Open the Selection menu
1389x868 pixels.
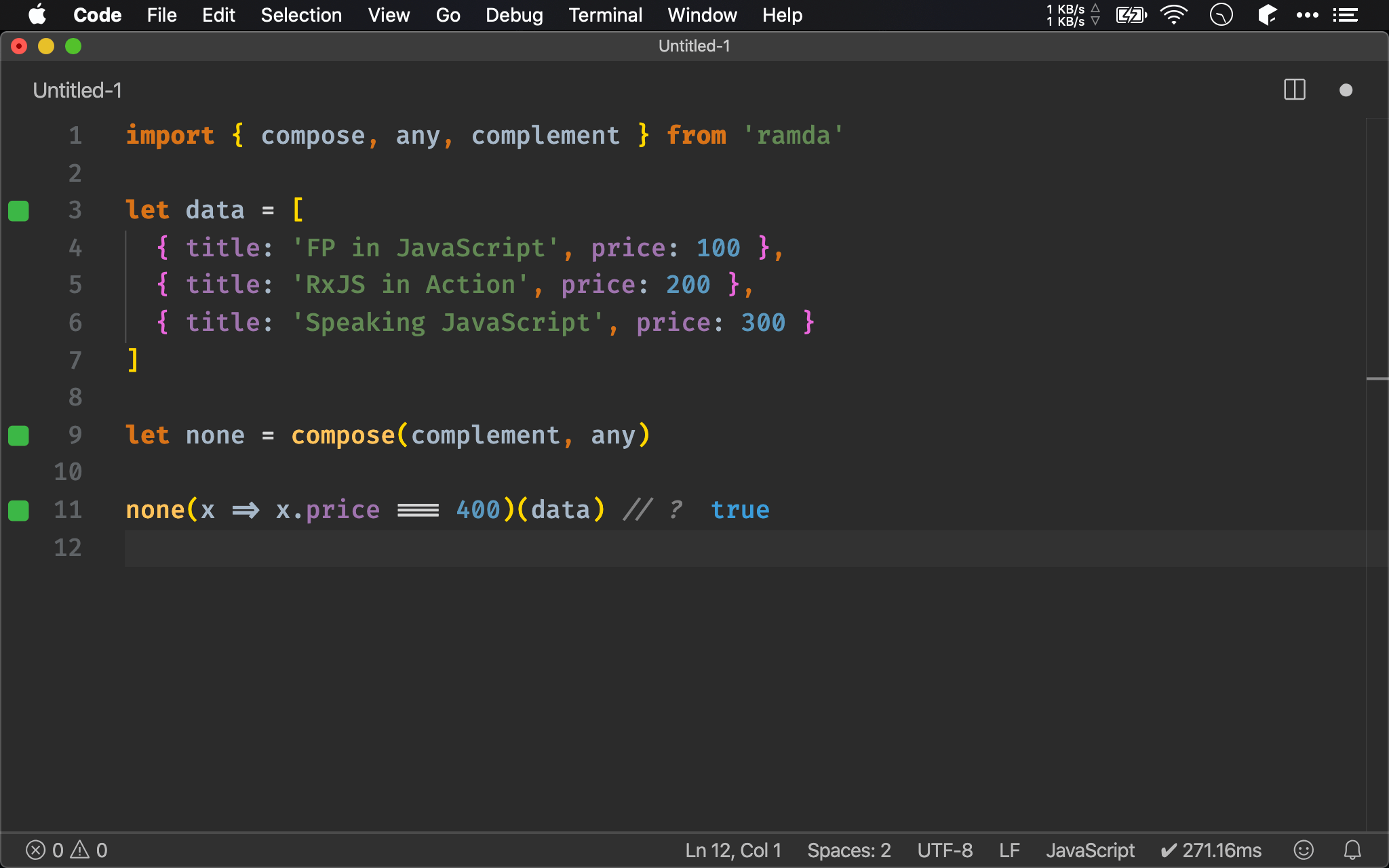pyautogui.click(x=301, y=15)
